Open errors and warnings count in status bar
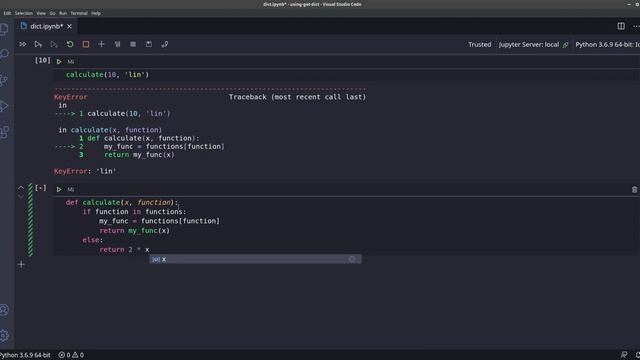This screenshot has width=640, height=360. coord(71,355)
